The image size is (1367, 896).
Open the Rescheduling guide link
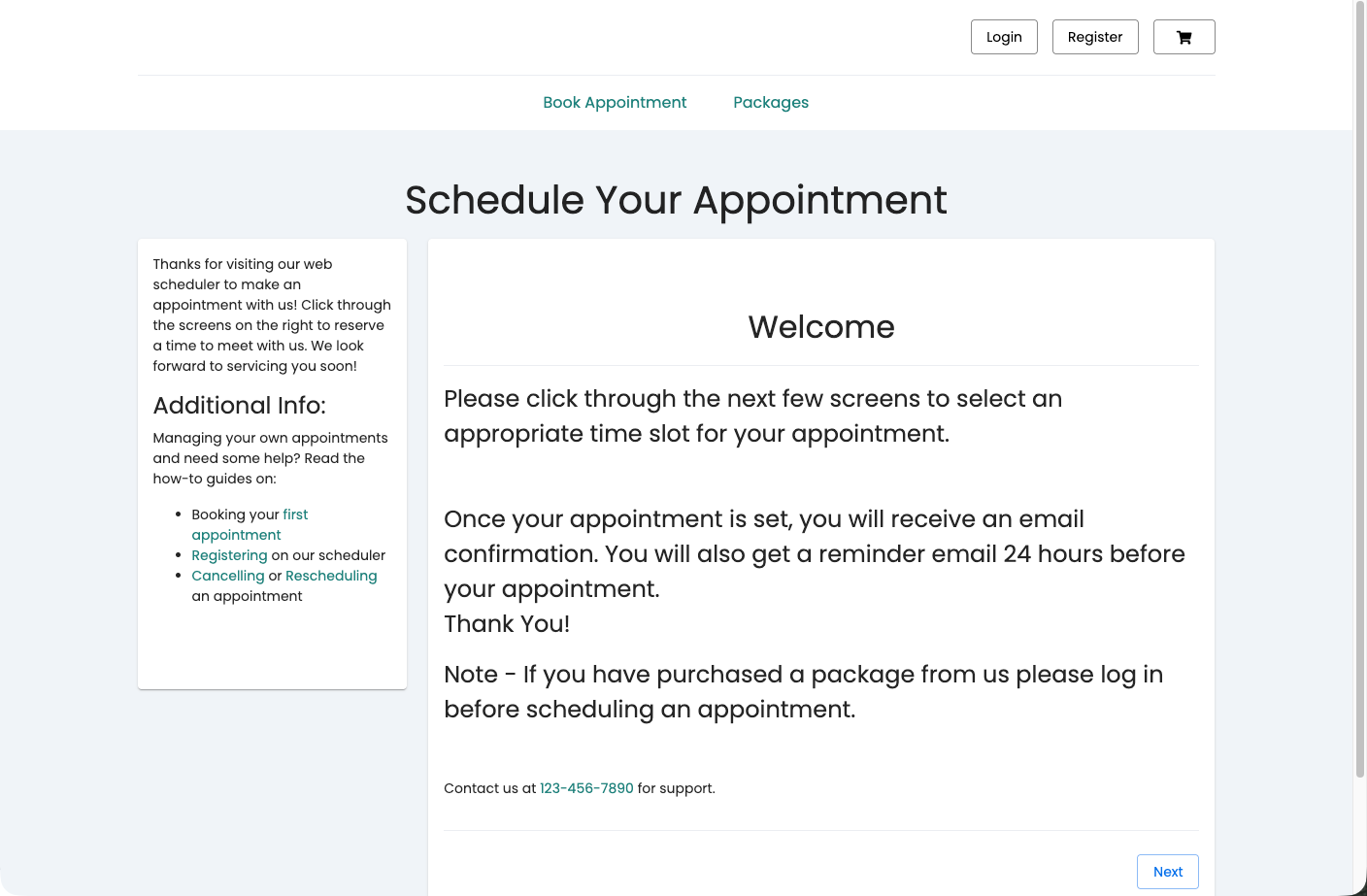click(331, 576)
